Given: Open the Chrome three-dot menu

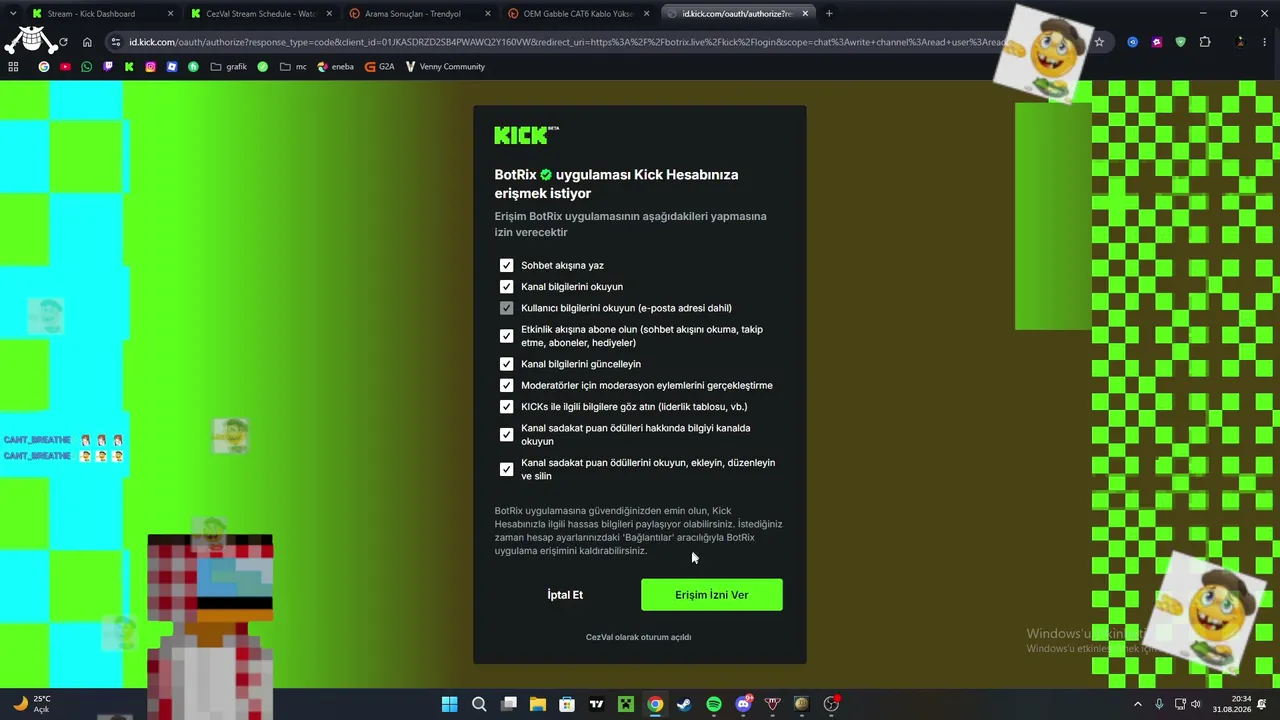Looking at the screenshot, I should (1265, 42).
